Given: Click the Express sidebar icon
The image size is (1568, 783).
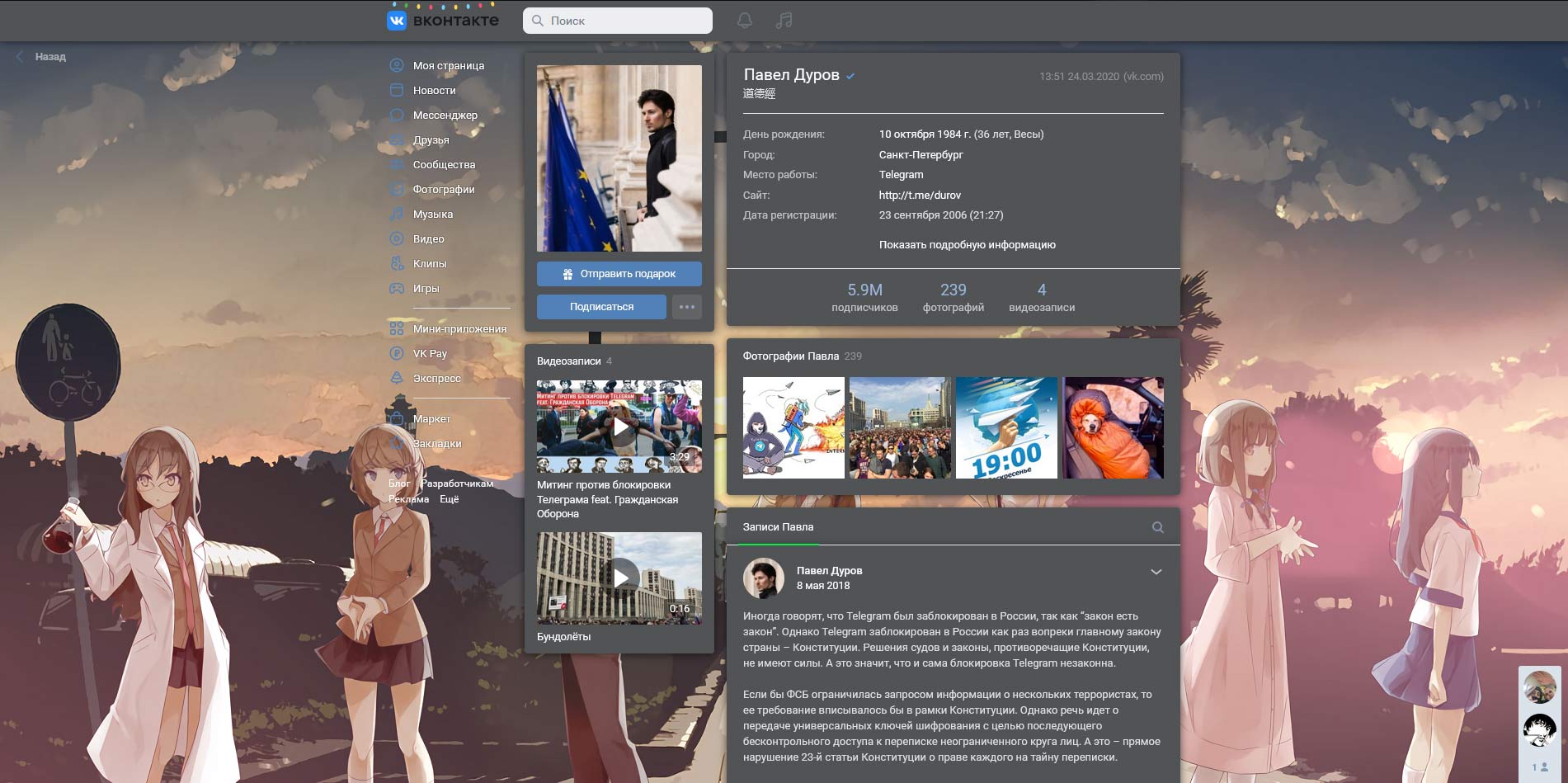Looking at the screenshot, I should pos(397,378).
